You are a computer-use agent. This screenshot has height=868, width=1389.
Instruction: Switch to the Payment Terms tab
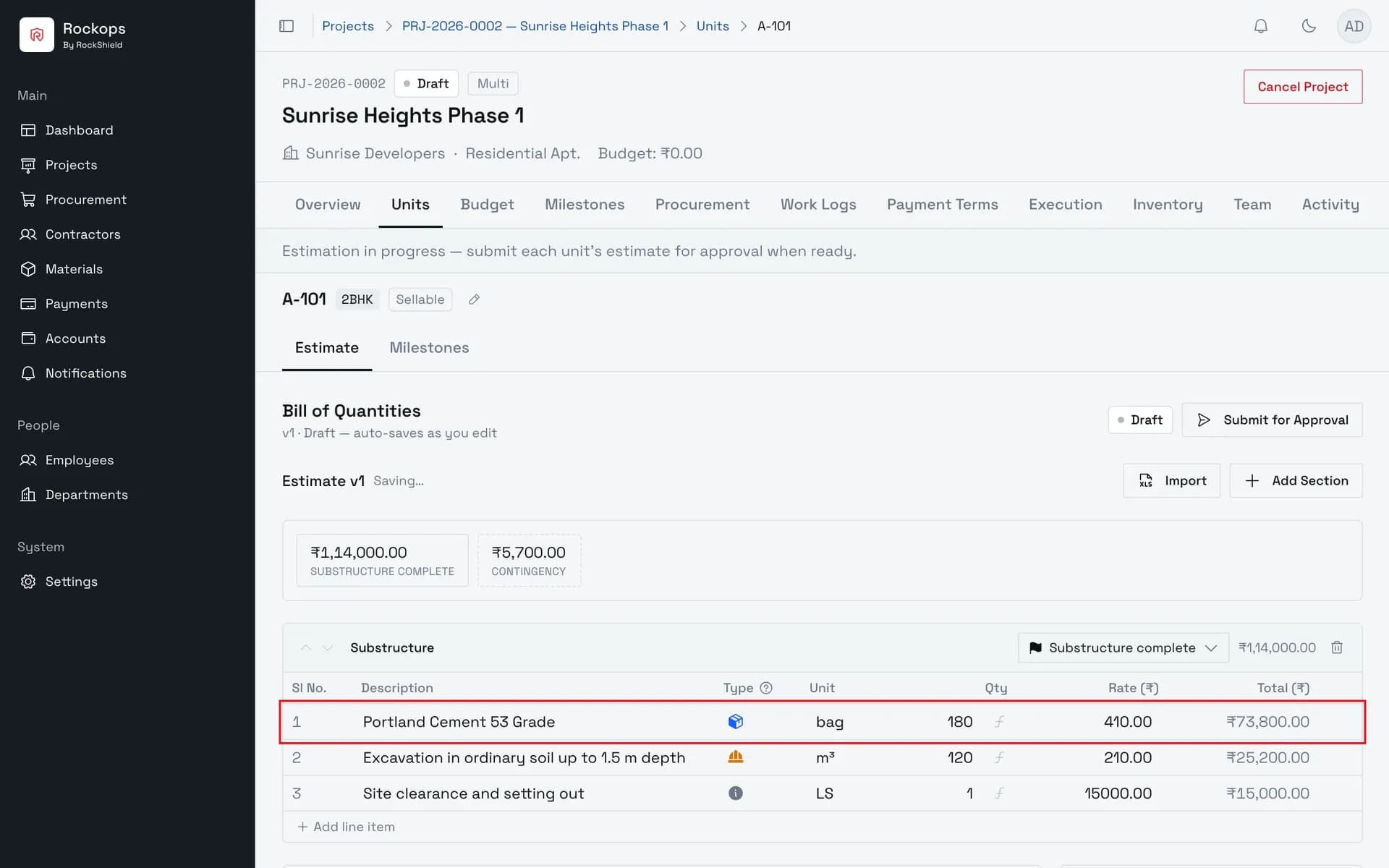click(942, 205)
